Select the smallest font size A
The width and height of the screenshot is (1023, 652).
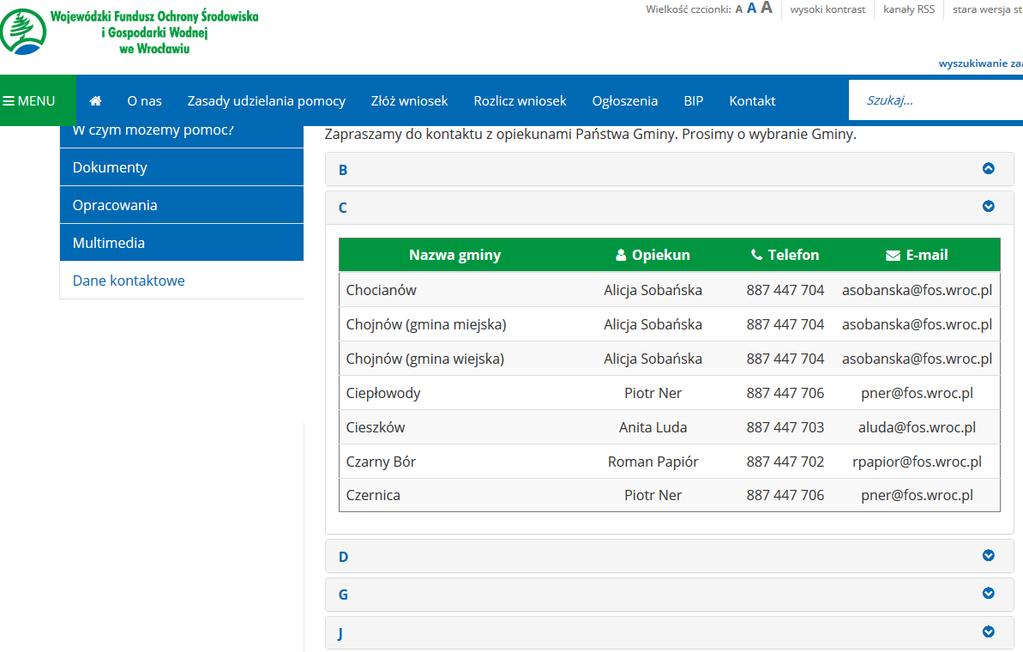(x=739, y=10)
